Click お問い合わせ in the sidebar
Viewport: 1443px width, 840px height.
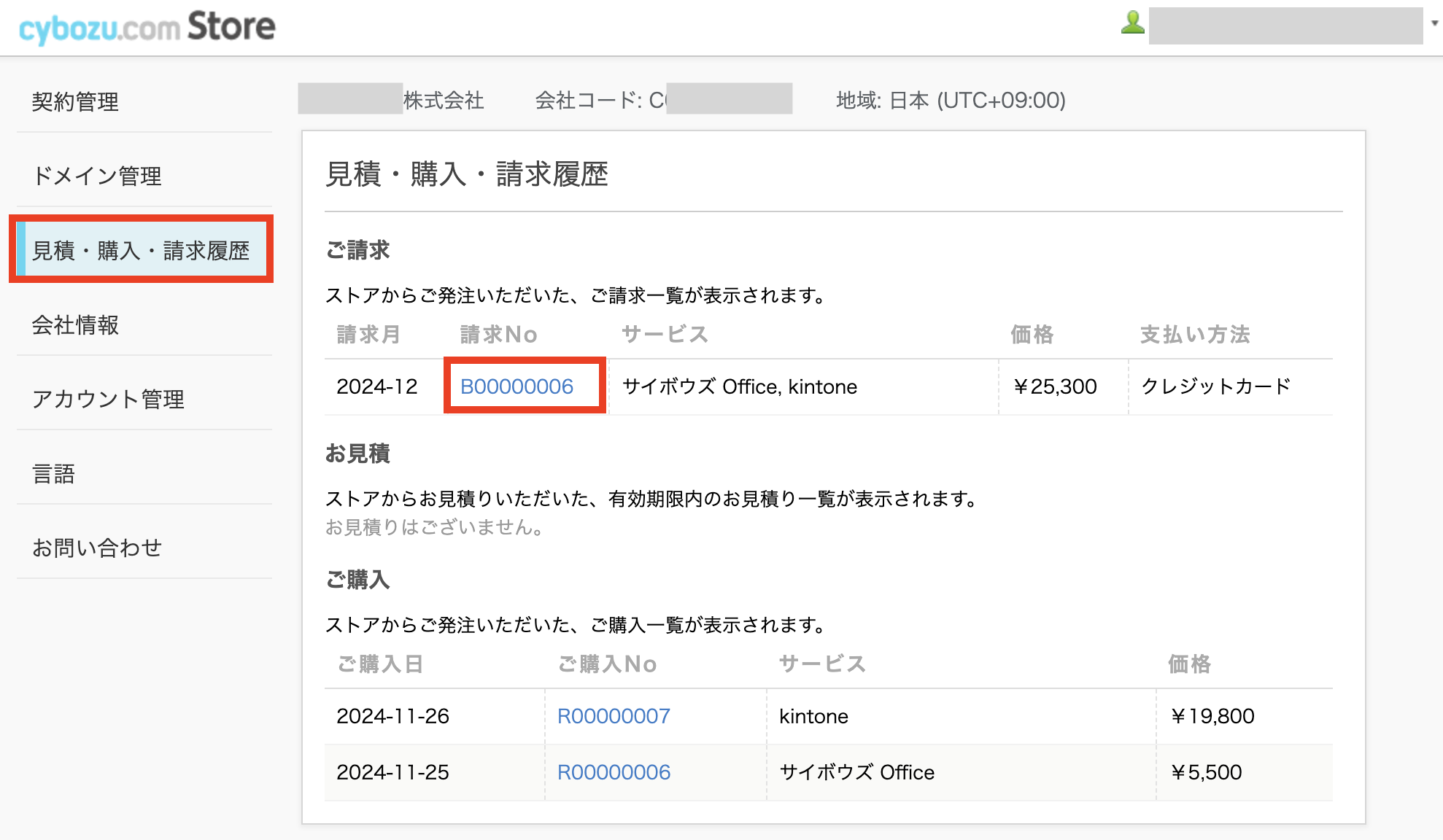point(97,548)
